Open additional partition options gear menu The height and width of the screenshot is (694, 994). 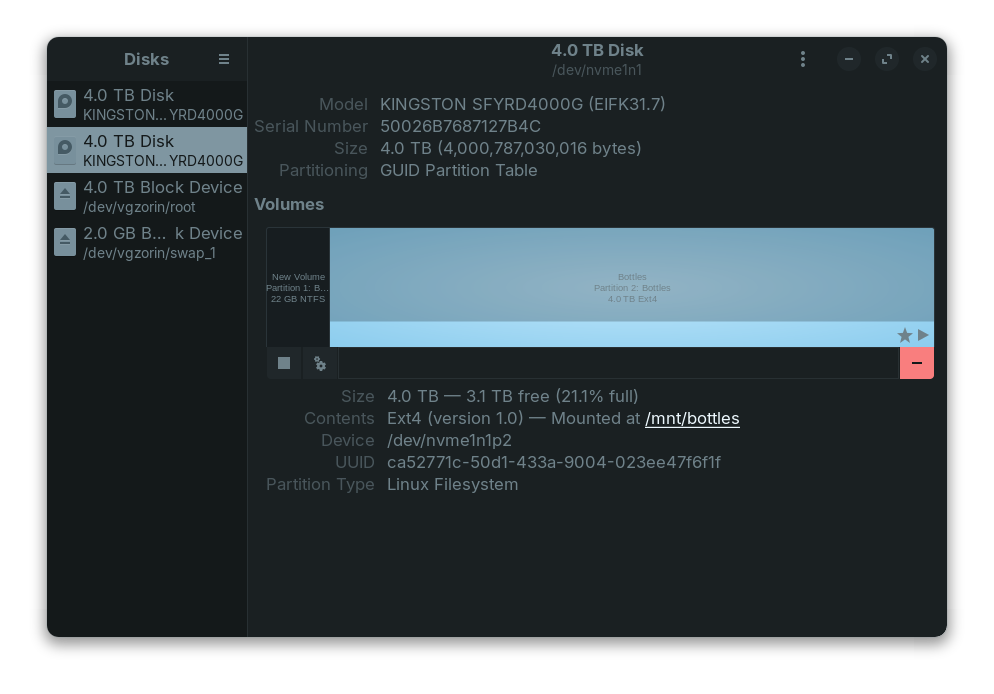pyautogui.click(x=320, y=363)
